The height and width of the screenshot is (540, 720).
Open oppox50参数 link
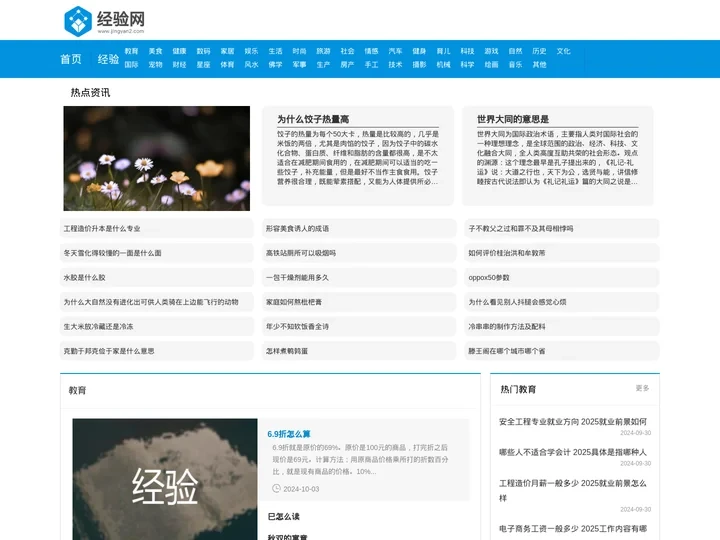click(x=489, y=278)
